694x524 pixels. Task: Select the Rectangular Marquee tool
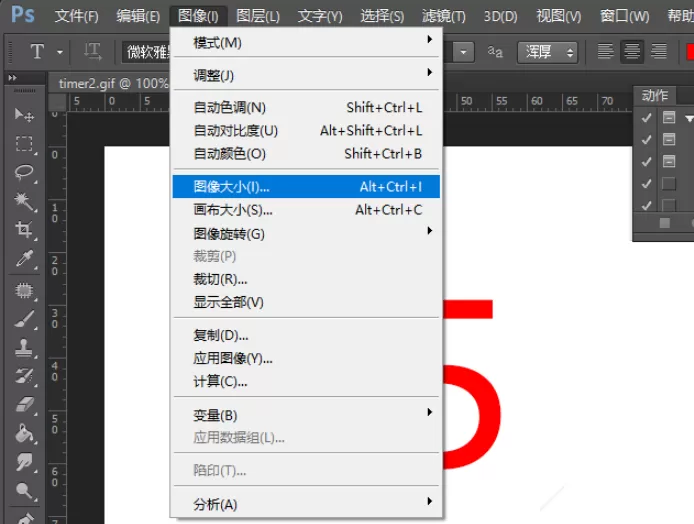coord(24,144)
